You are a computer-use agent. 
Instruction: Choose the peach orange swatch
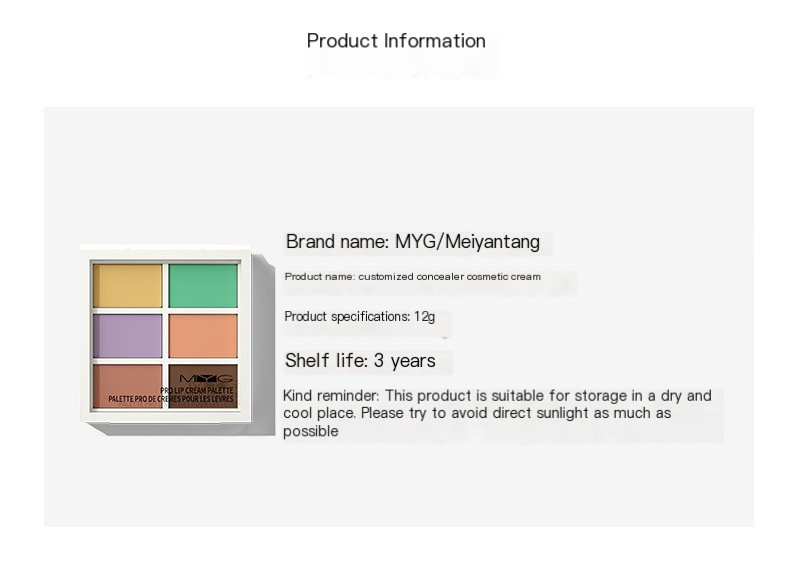203,336
